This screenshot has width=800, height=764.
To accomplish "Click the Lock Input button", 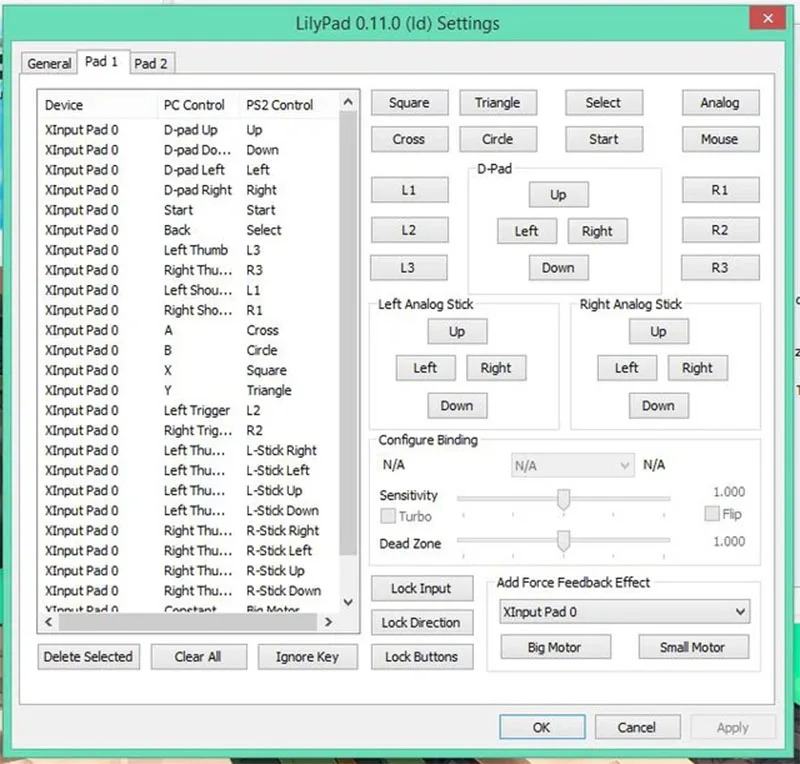I will pos(421,588).
